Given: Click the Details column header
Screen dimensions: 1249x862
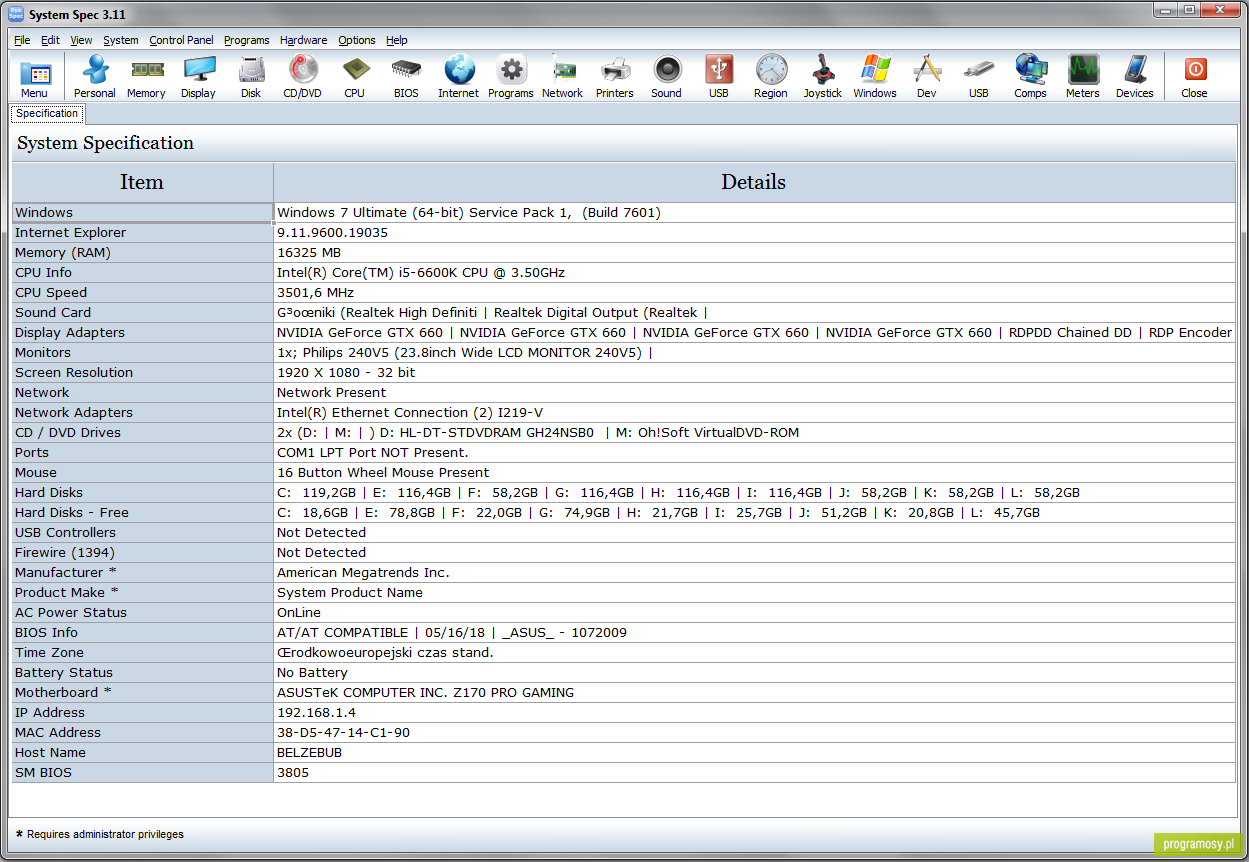Looking at the screenshot, I should 754,182.
